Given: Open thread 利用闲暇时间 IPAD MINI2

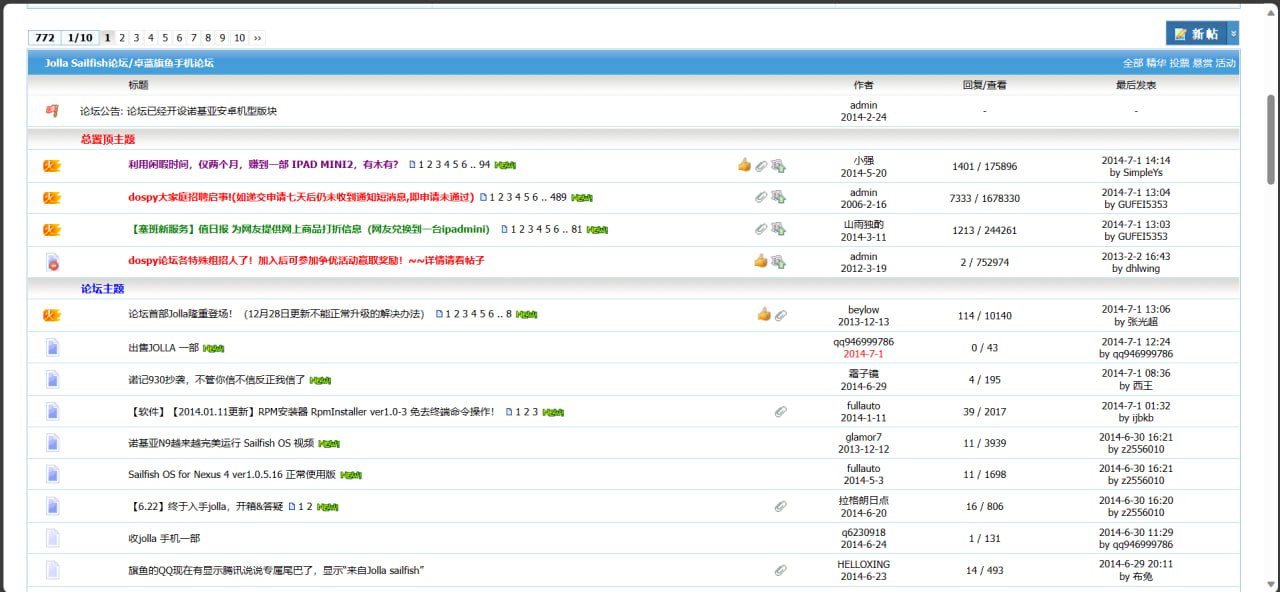Looking at the screenshot, I should coord(263,165).
